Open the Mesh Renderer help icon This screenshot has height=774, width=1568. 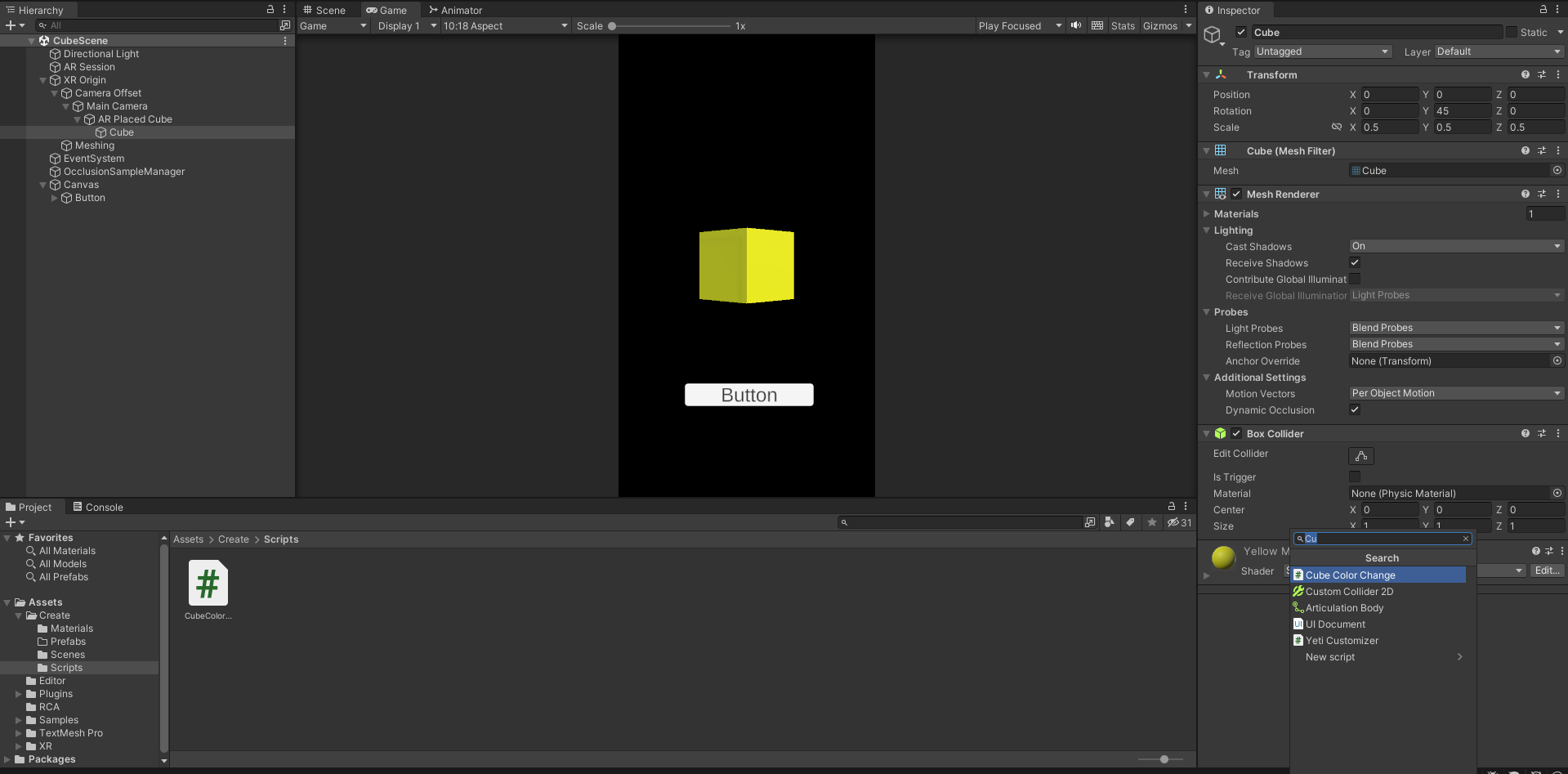(x=1526, y=194)
